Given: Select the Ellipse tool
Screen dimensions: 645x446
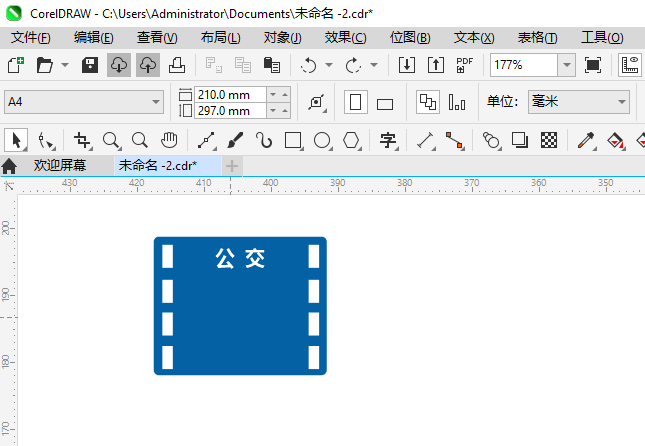Looking at the screenshot, I should tap(322, 141).
